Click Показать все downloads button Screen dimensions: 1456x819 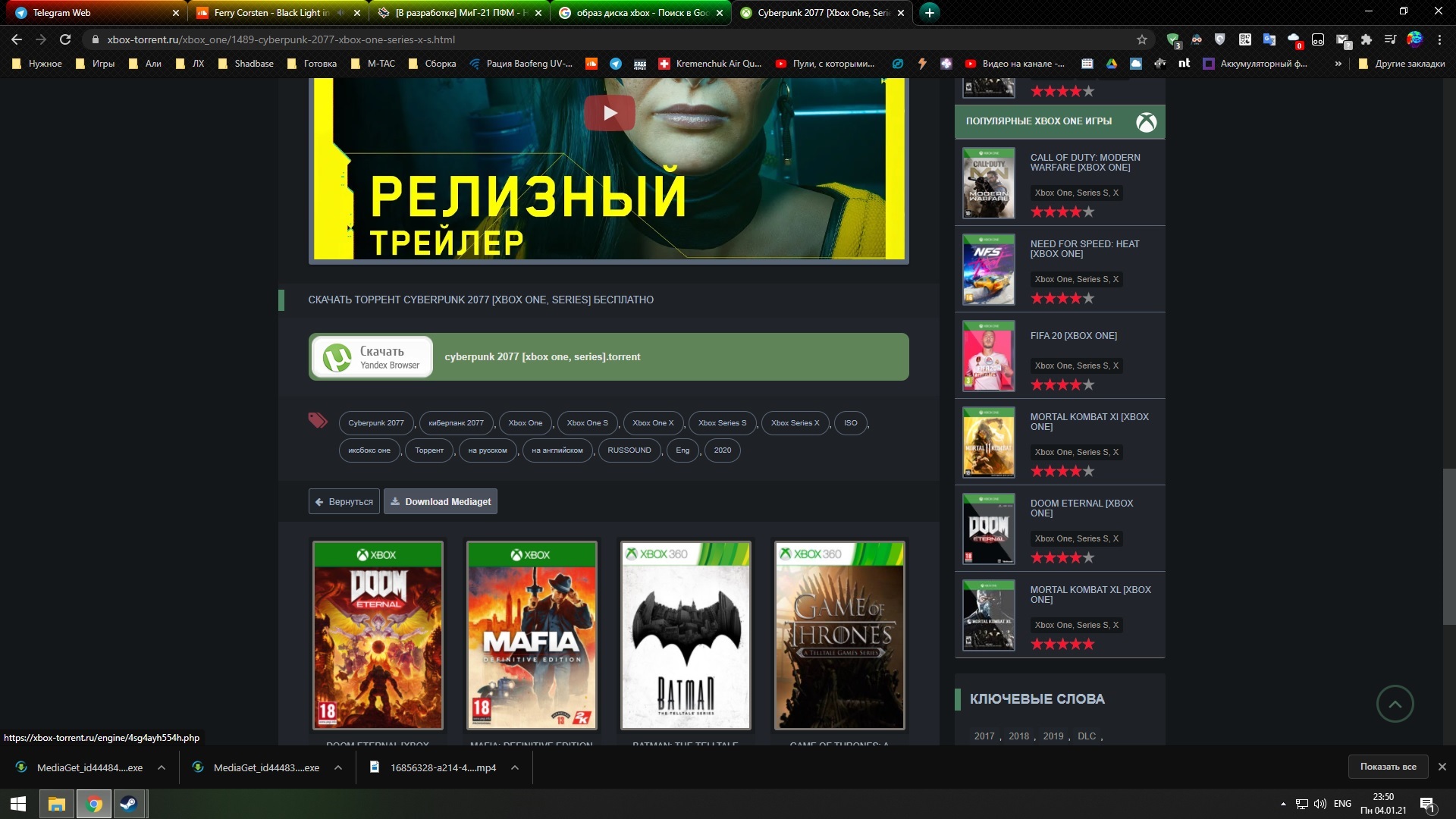(1388, 767)
